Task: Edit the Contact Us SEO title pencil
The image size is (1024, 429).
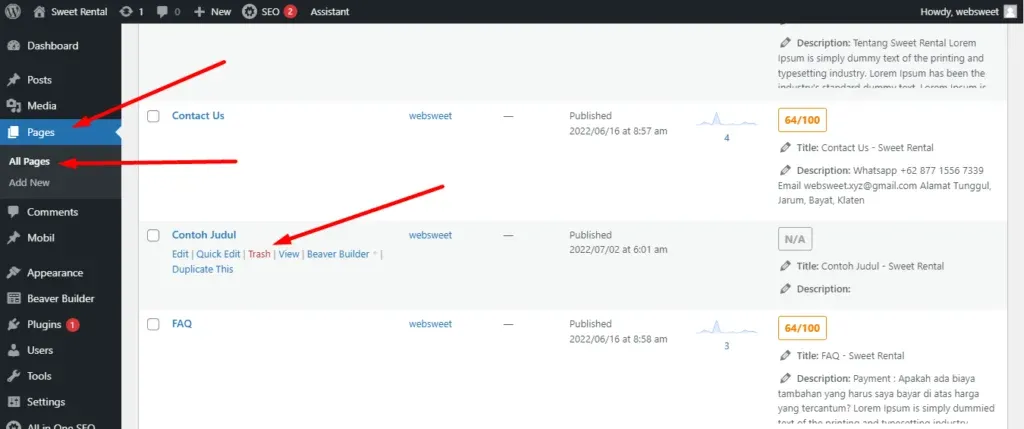Action: point(785,148)
